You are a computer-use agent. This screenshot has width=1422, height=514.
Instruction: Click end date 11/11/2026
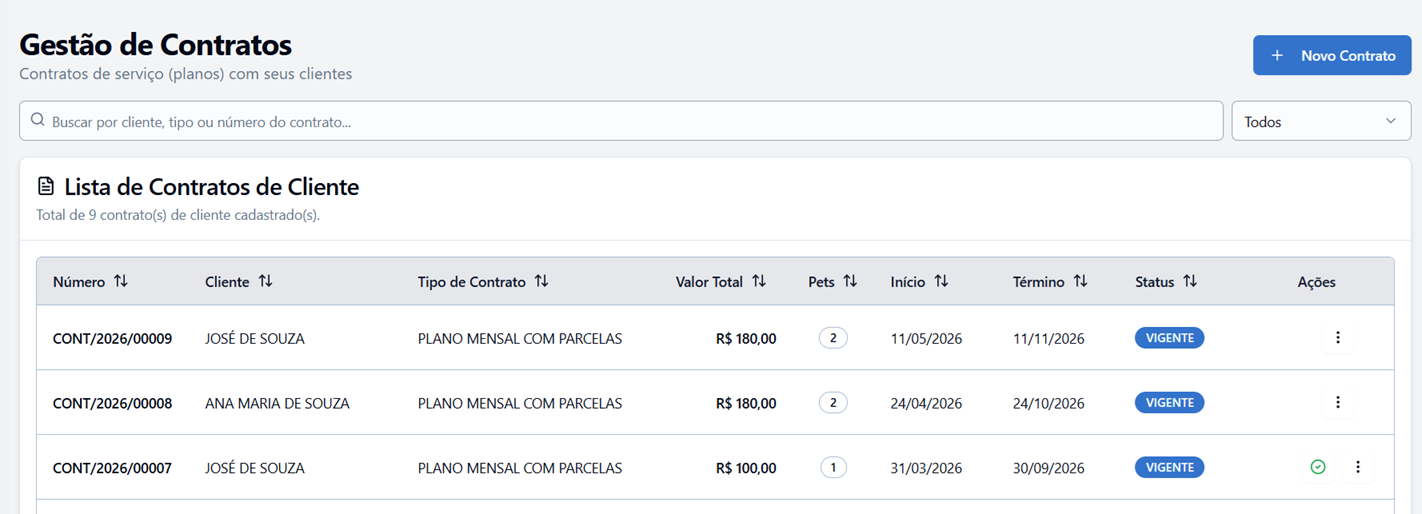tap(1048, 339)
